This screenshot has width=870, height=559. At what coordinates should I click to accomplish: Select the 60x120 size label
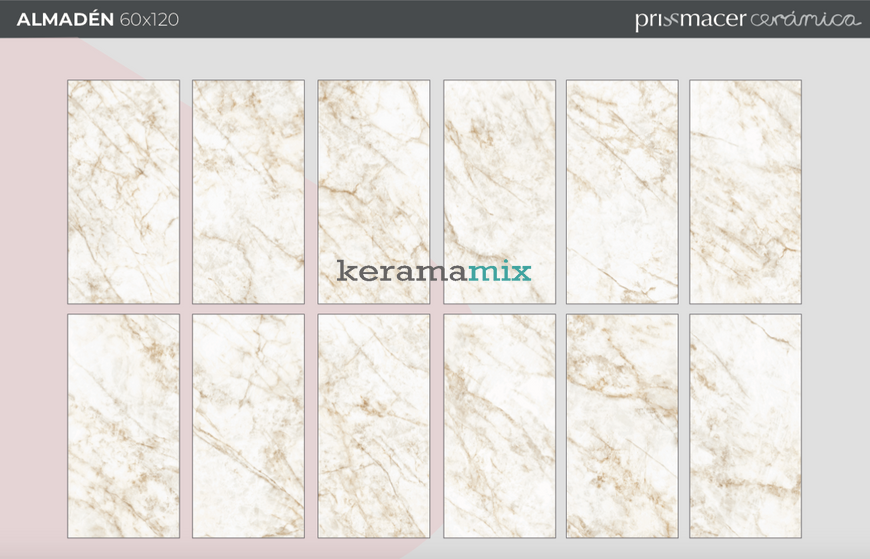(149, 19)
